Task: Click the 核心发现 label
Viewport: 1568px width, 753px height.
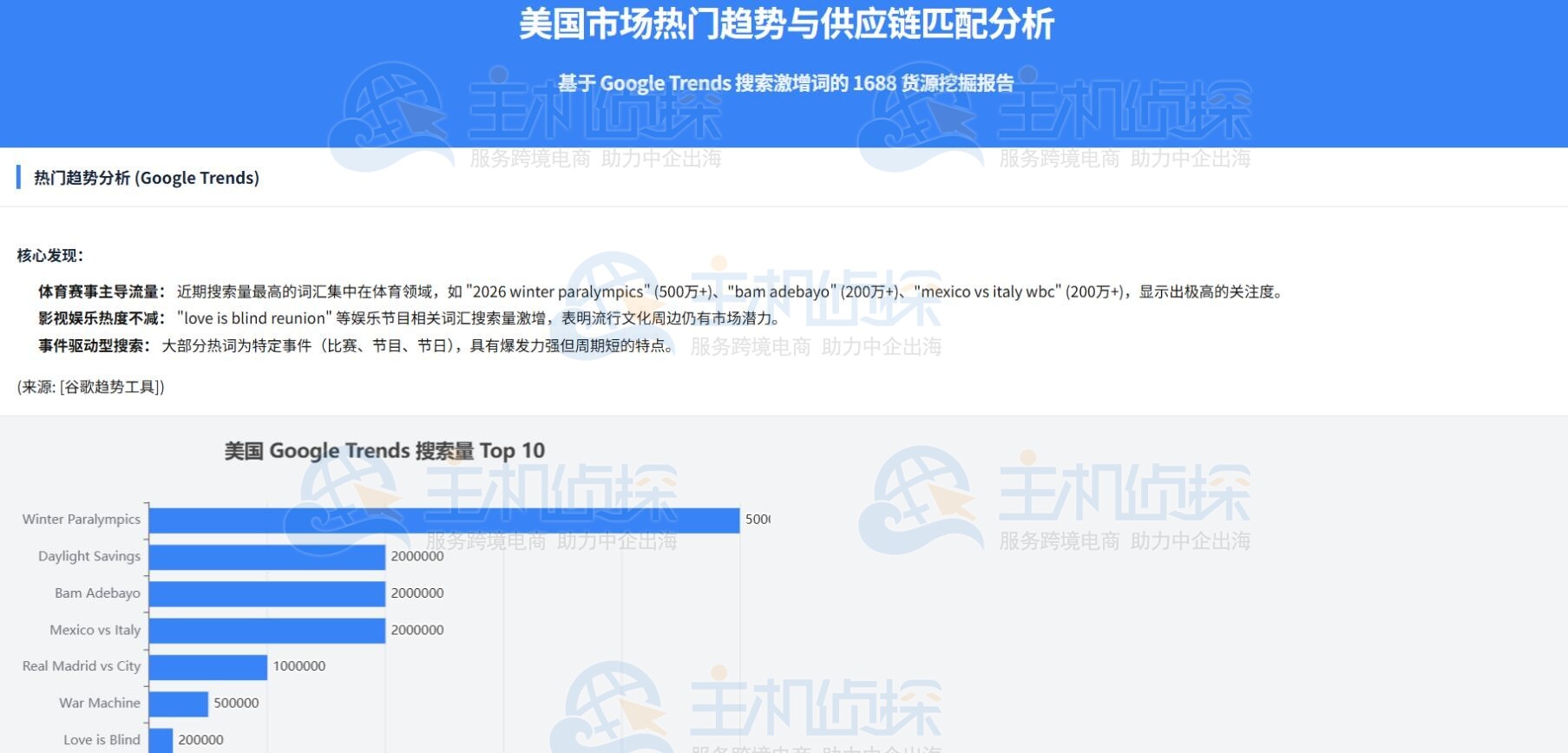Action: 50,256
